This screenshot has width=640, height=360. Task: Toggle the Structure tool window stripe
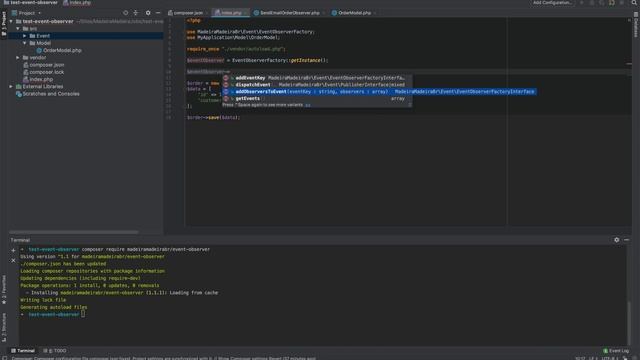pos(4,327)
